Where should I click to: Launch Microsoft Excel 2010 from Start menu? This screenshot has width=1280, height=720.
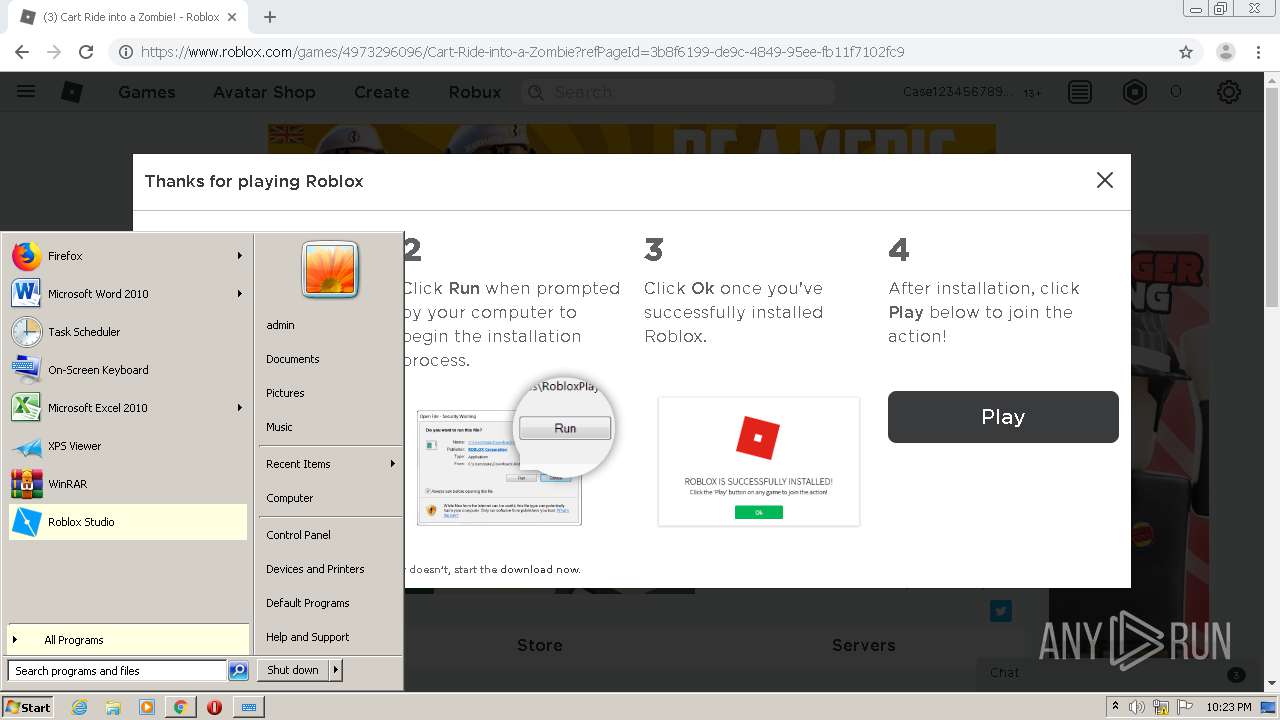pos(127,408)
